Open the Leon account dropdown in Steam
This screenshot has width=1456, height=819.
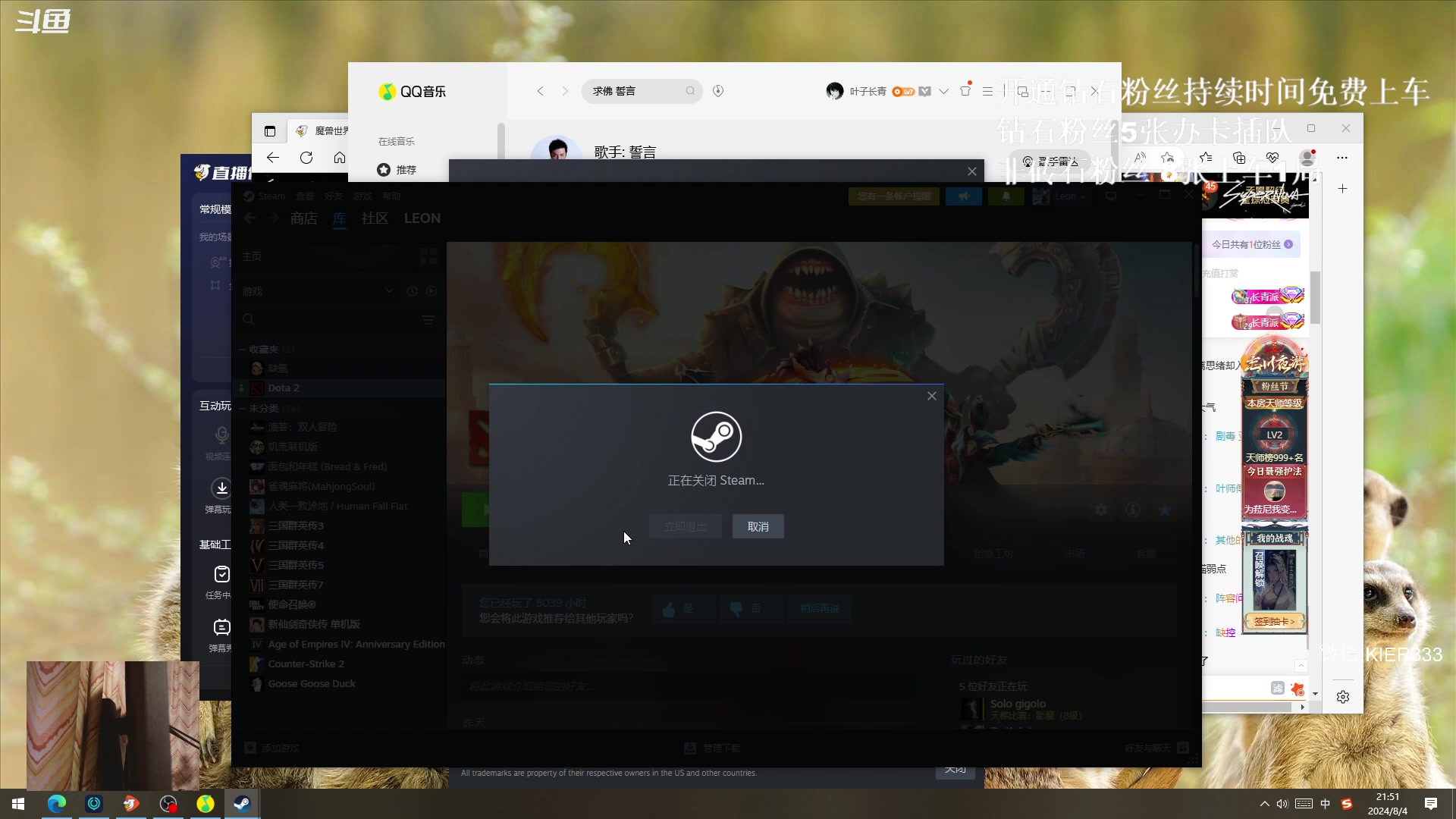tap(1060, 196)
